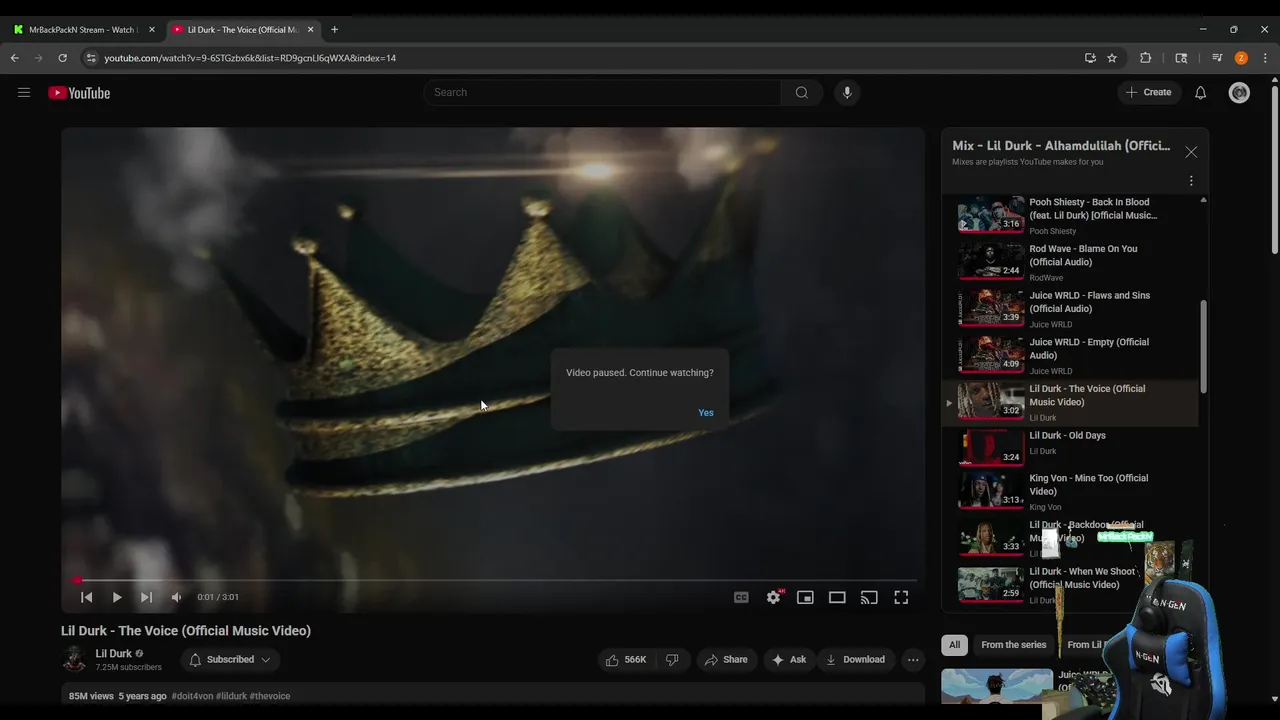Select Lil Durk - The Voice playlist item
The image size is (1280, 720).
(1071, 402)
